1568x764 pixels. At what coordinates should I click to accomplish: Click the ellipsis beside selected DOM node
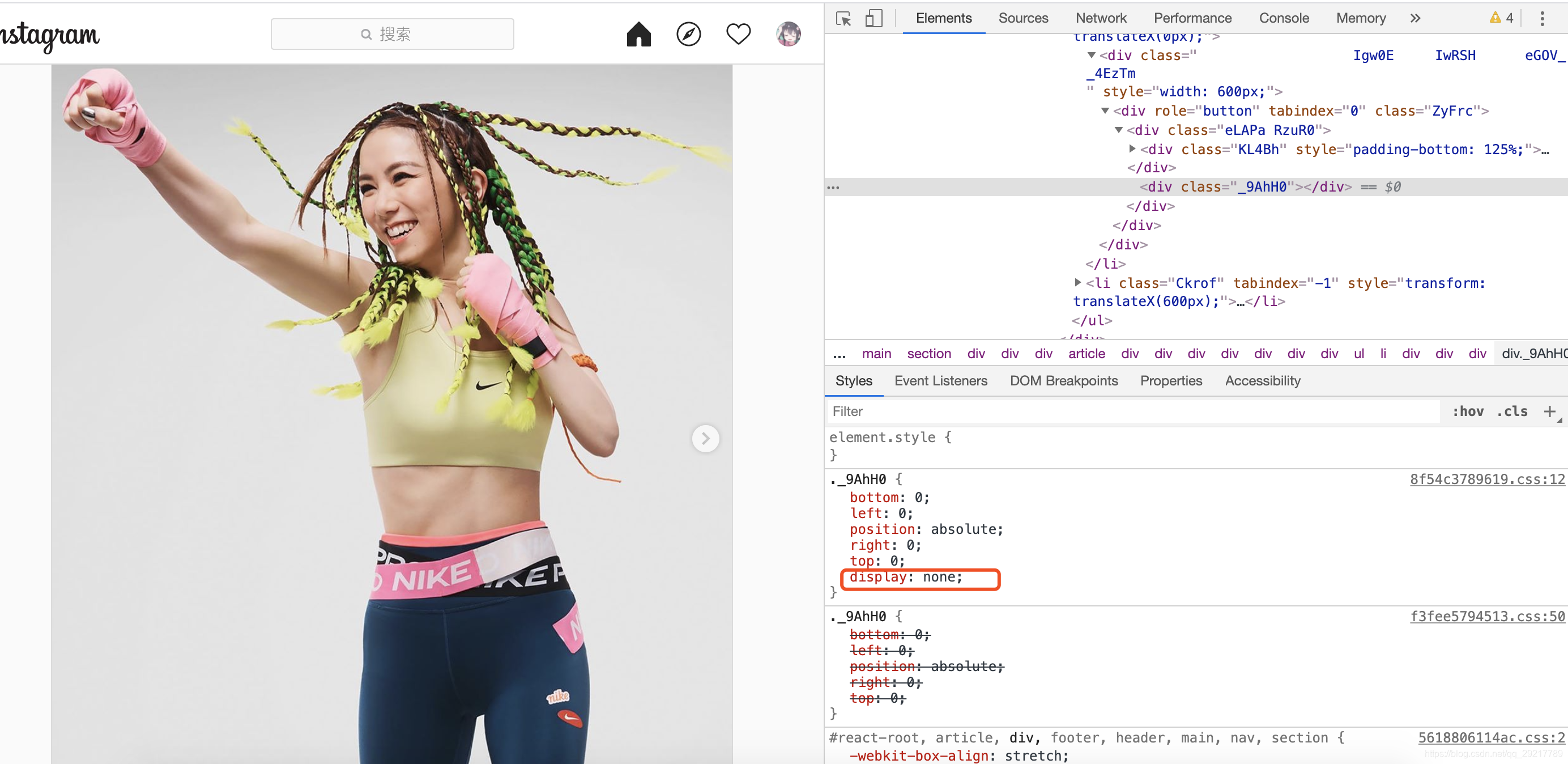(x=833, y=188)
